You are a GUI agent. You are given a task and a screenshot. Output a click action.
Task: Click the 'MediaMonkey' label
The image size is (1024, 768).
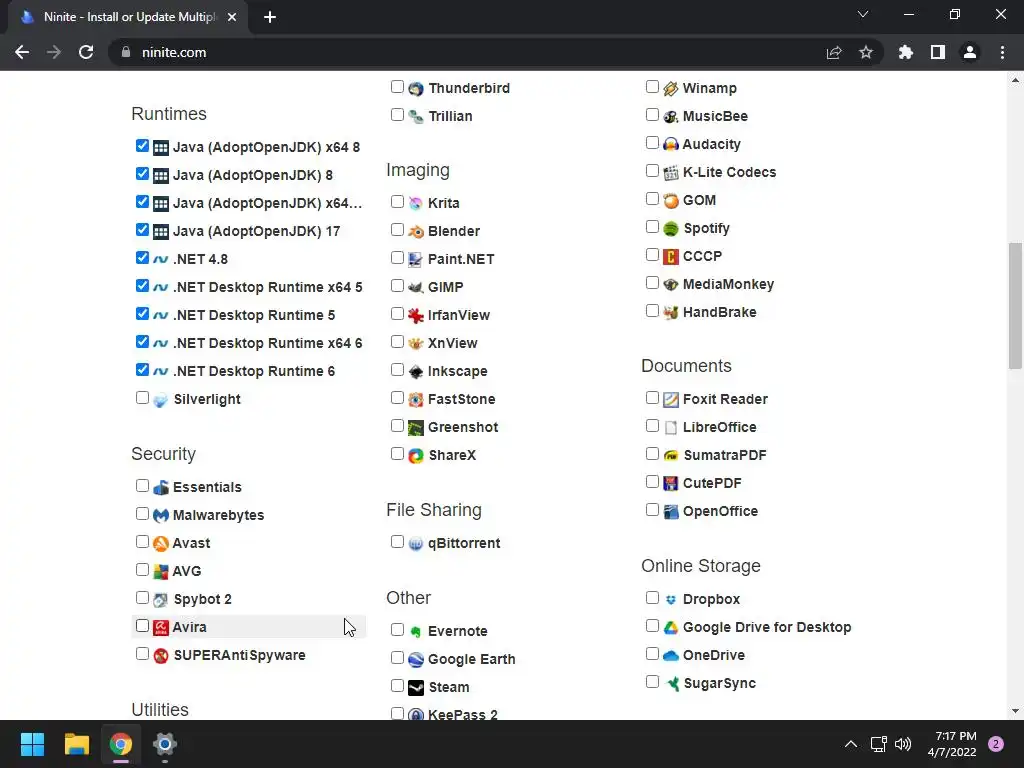coord(728,285)
